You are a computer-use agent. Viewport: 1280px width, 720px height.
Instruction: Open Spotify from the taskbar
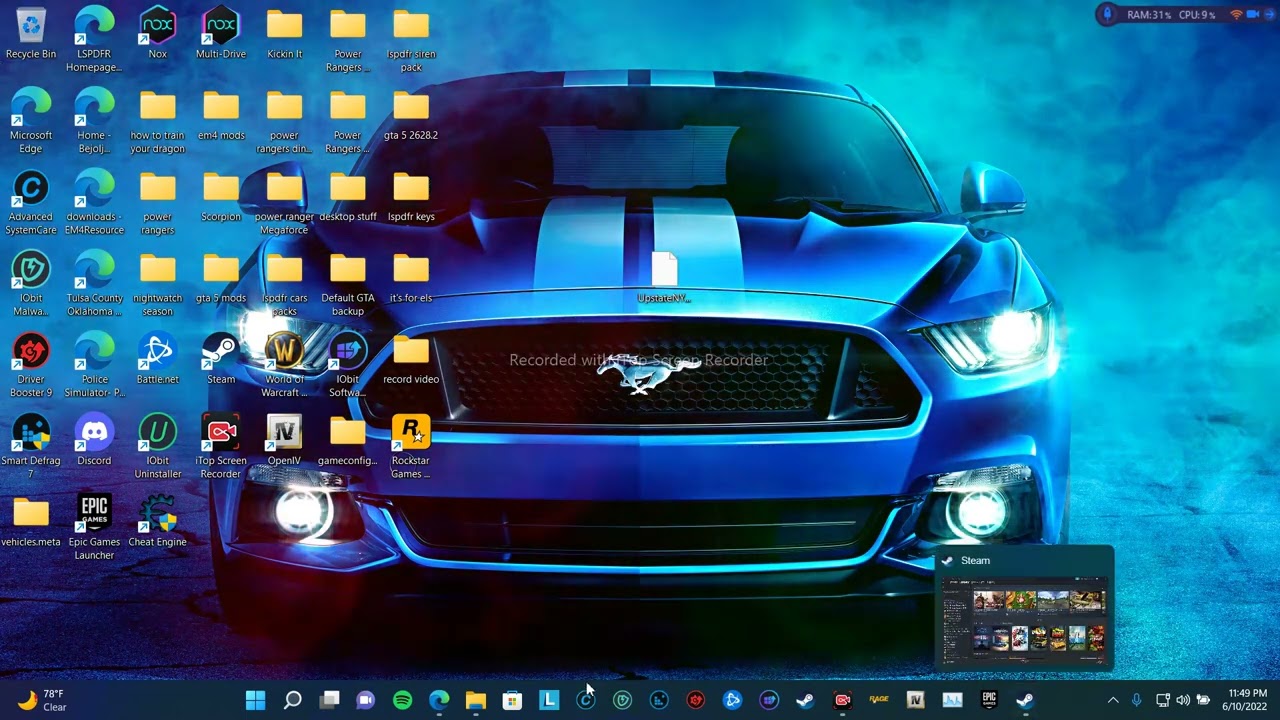(403, 700)
